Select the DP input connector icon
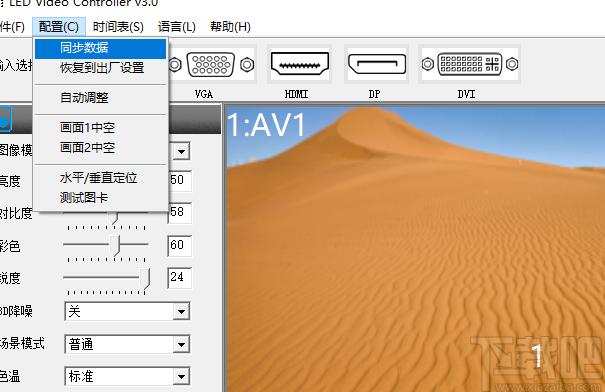This screenshot has width=605, height=392. click(x=377, y=64)
